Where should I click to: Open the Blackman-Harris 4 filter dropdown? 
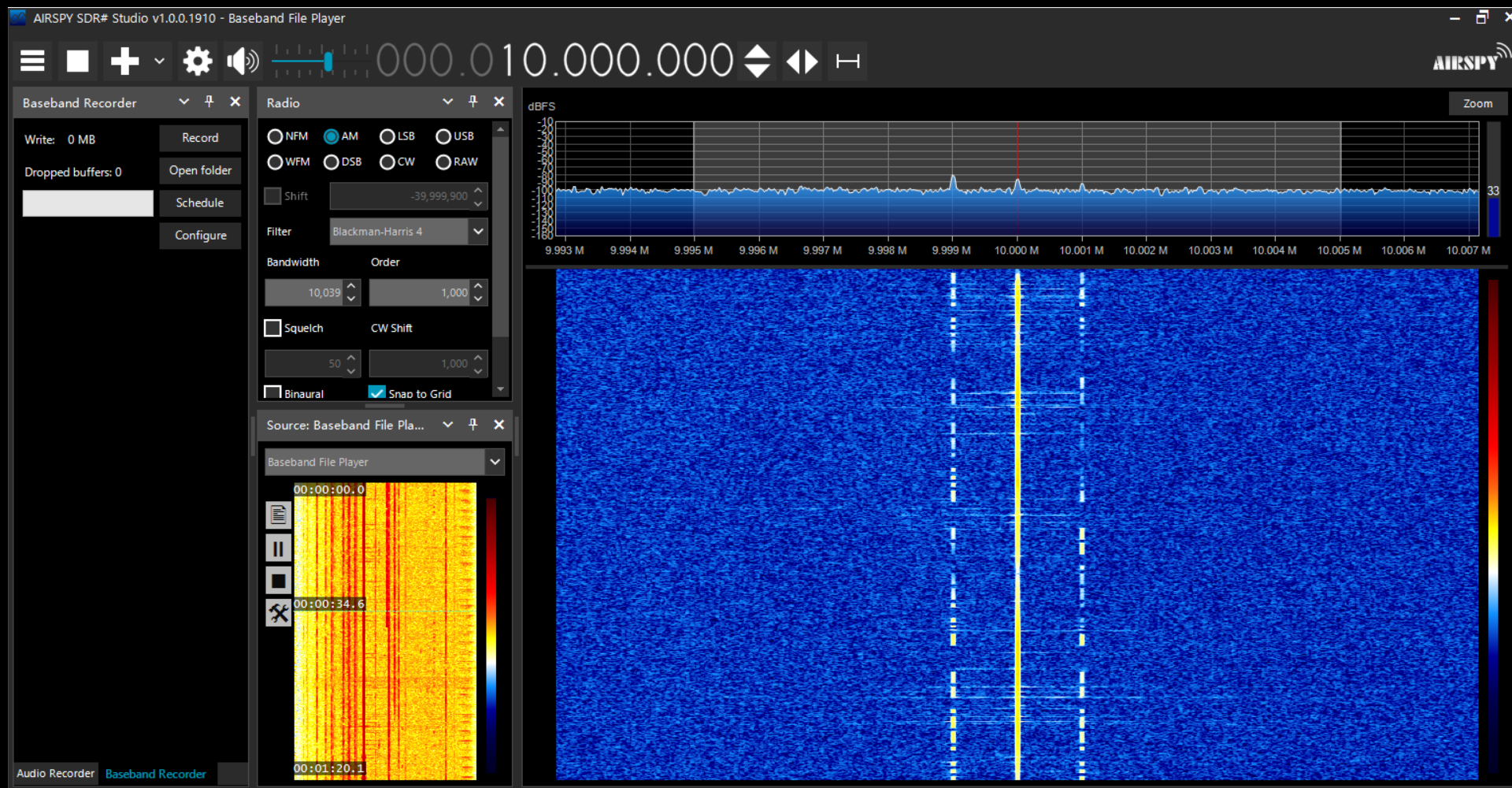point(477,231)
